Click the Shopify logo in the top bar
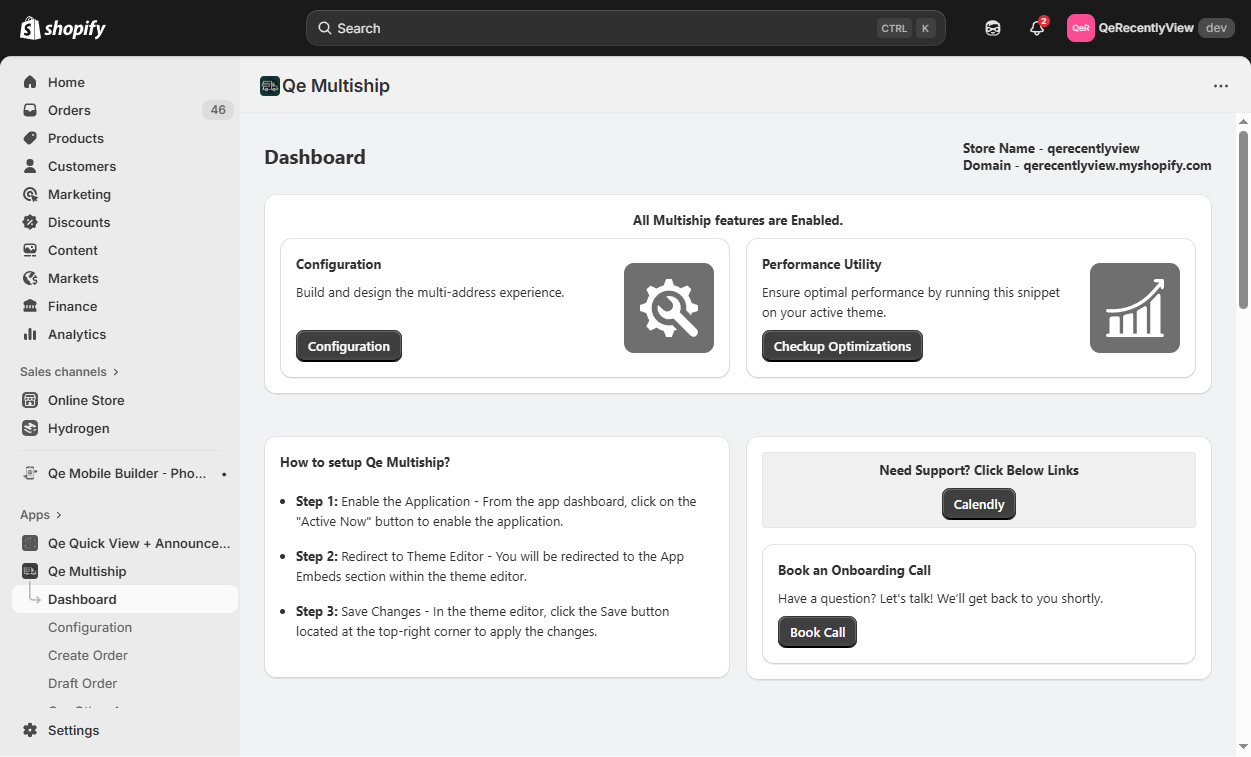 tap(62, 28)
